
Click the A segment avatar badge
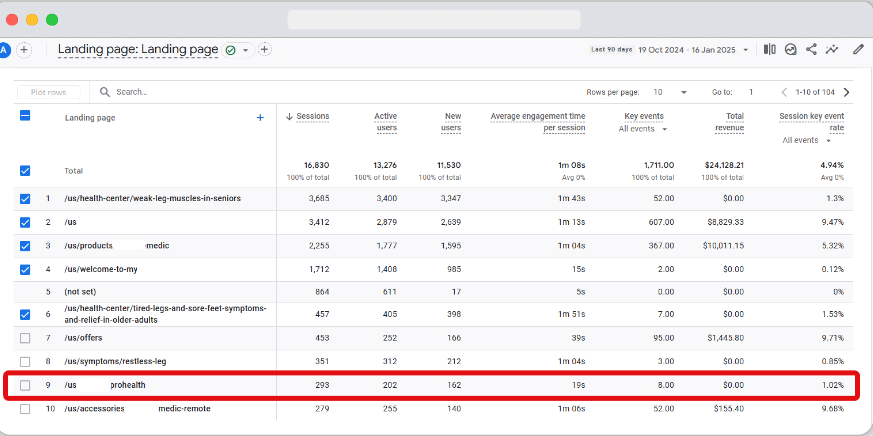[x=4, y=50]
